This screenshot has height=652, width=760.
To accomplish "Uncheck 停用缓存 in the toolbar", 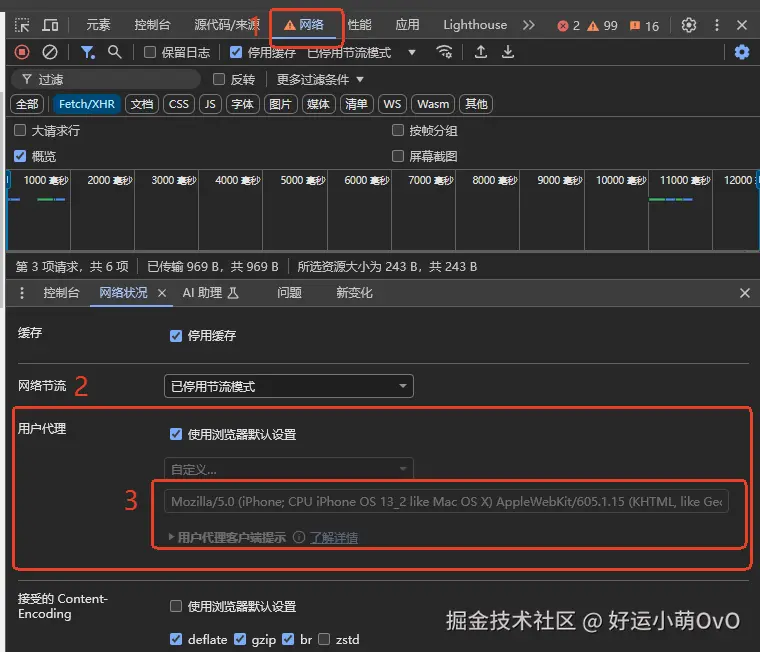I will (x=236, y=52).
